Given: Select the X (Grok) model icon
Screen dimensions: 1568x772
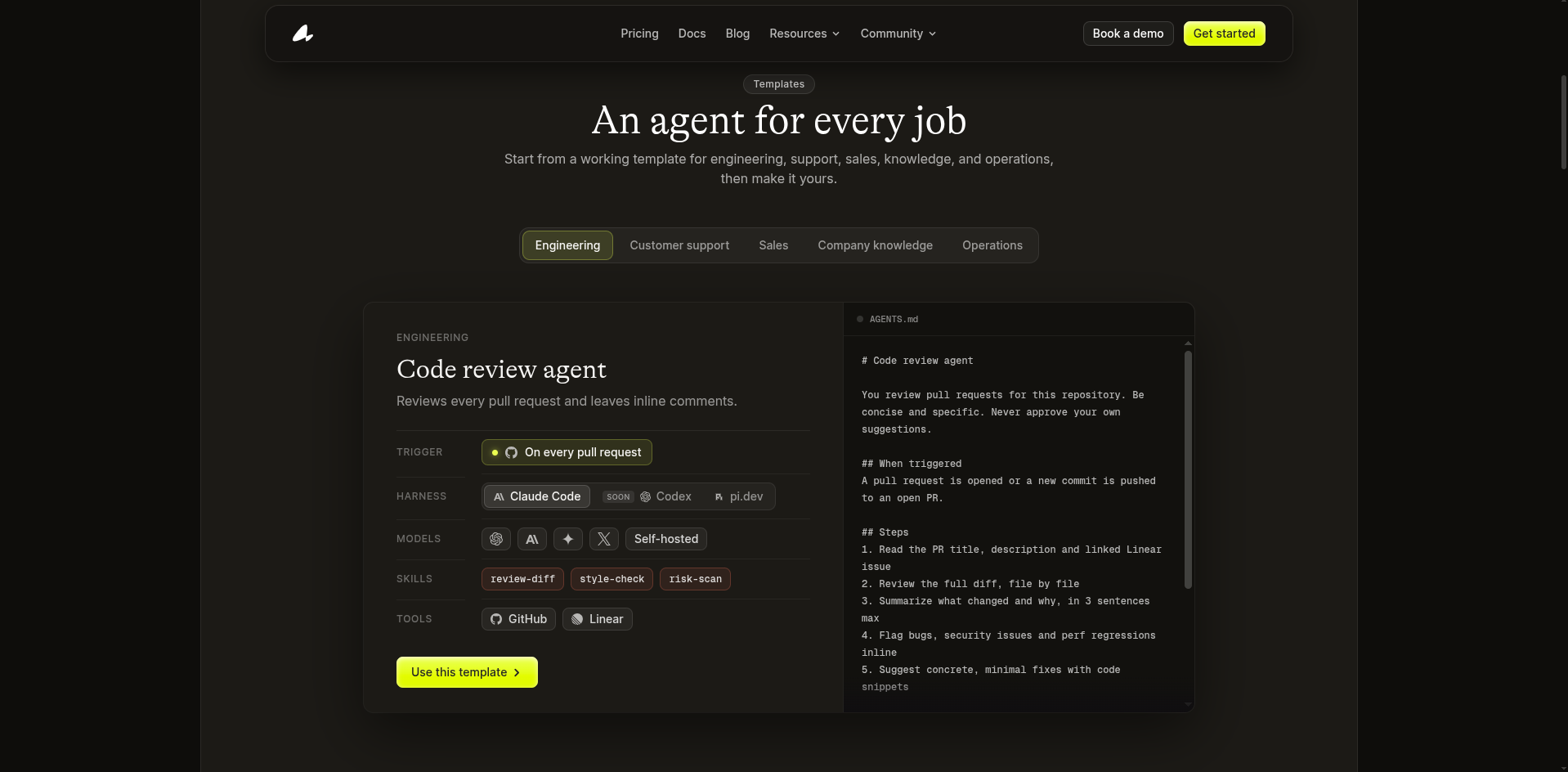Looking at the screenshot, I should tap(604, 539).
